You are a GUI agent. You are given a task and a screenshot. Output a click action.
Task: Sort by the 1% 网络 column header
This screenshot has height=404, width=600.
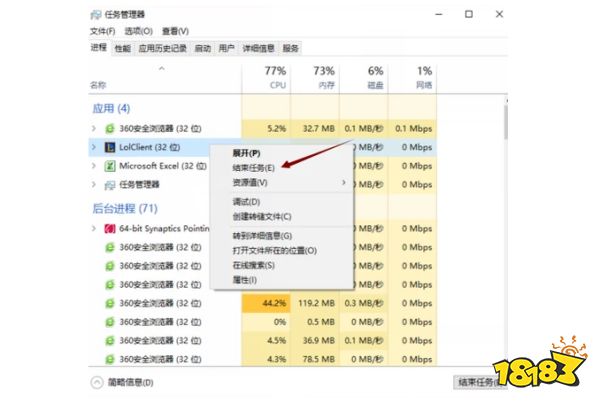click(412, 78)
